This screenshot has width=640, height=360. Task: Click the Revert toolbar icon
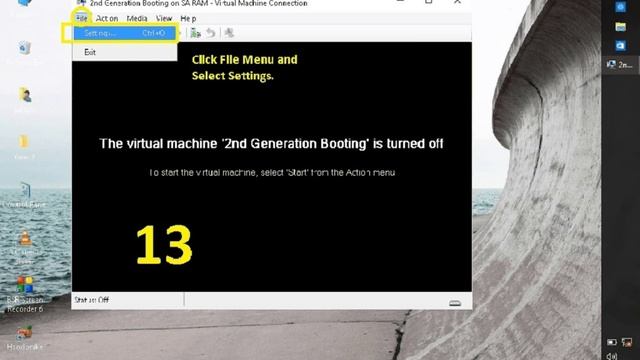click(211, 33)
